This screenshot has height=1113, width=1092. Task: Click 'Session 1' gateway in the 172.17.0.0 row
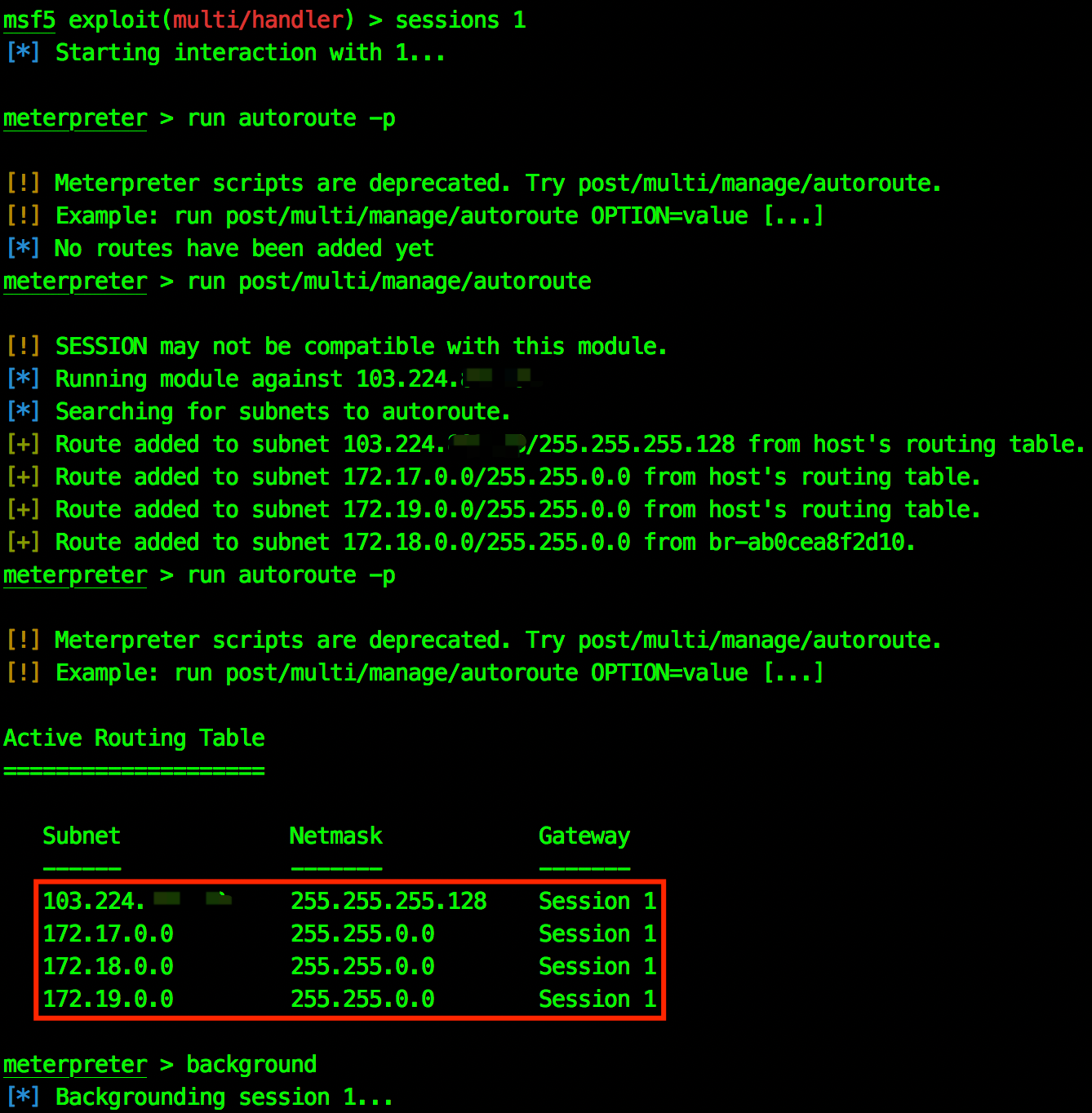(597, 933)
